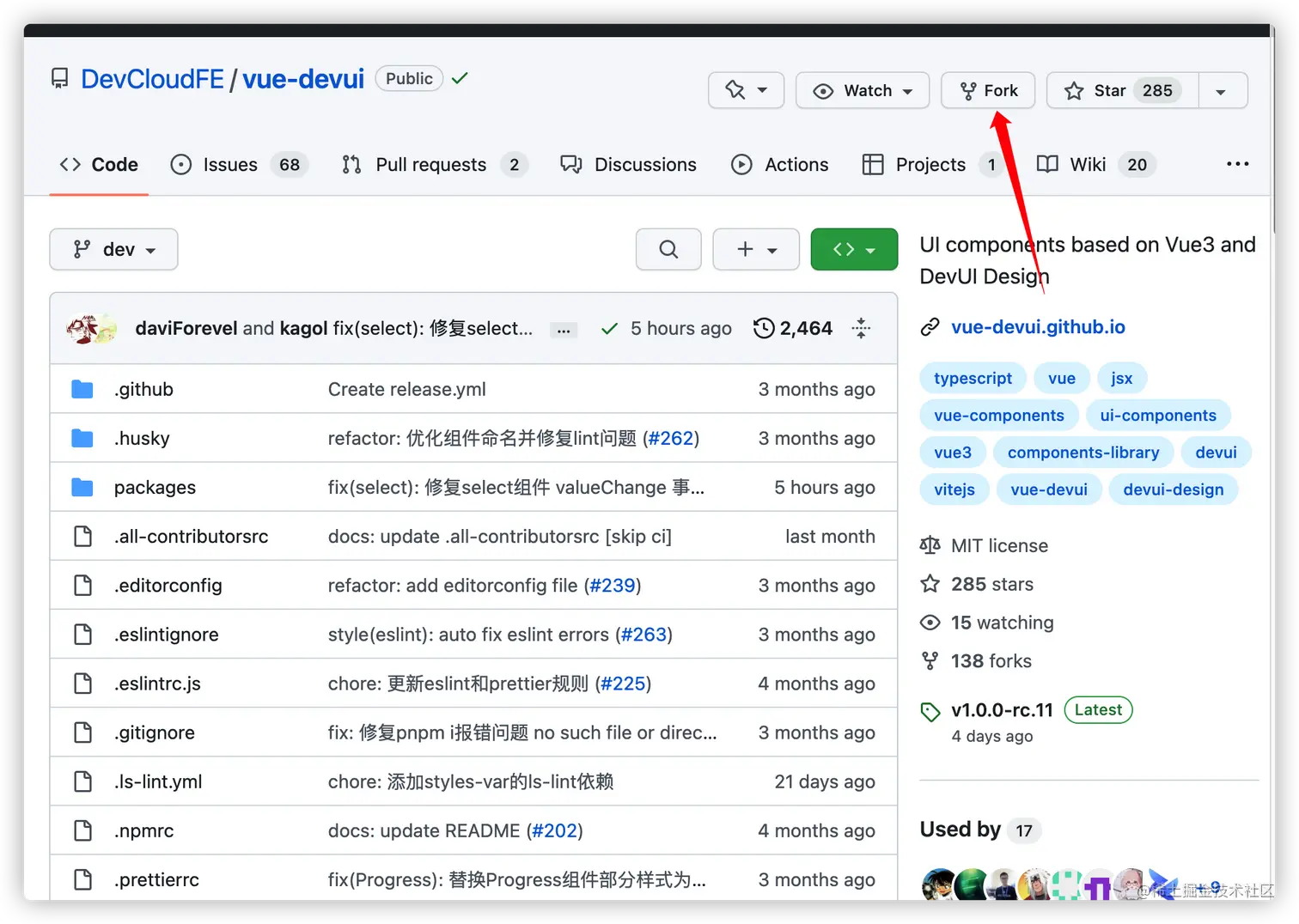
Task: Open kagol's profile link
Action: [304, 328]
